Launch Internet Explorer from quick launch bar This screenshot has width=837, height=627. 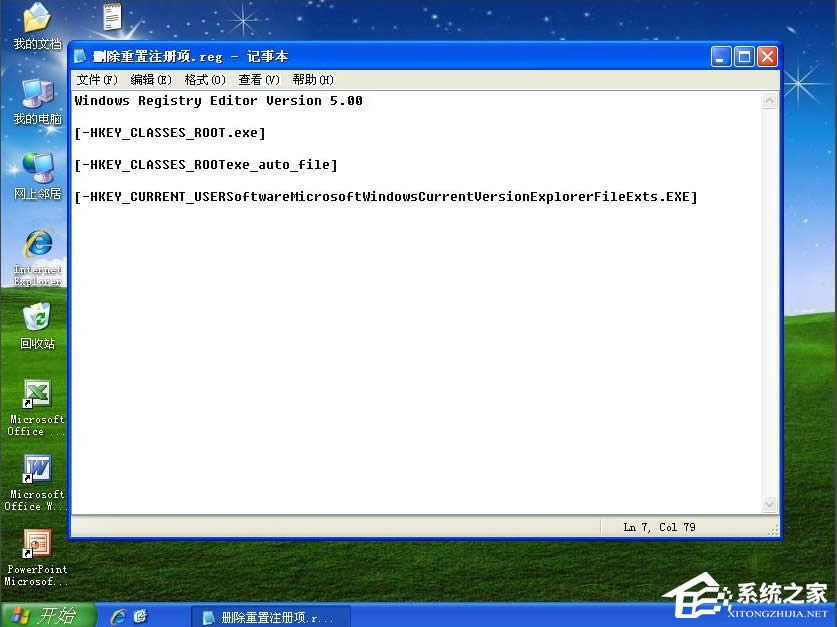tap(119, 616)
